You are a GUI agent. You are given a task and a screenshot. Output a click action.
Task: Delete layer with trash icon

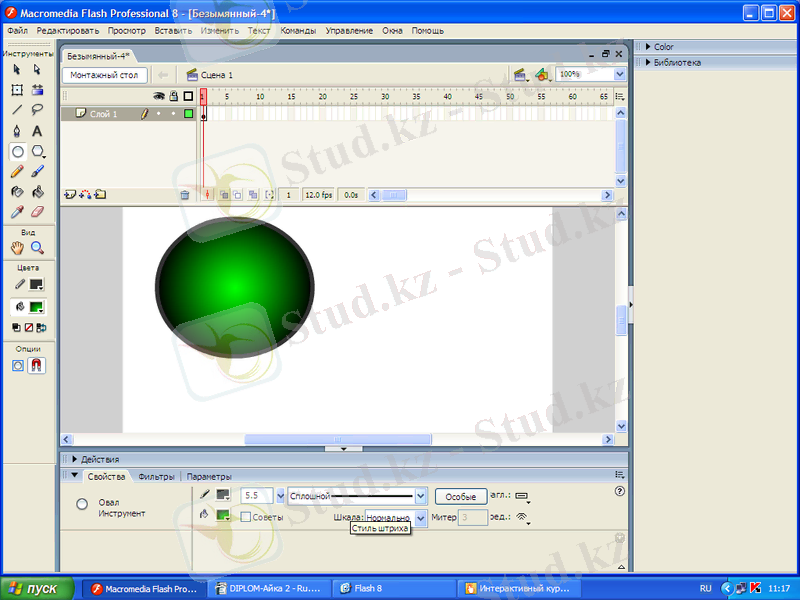[x=185, y=195]
